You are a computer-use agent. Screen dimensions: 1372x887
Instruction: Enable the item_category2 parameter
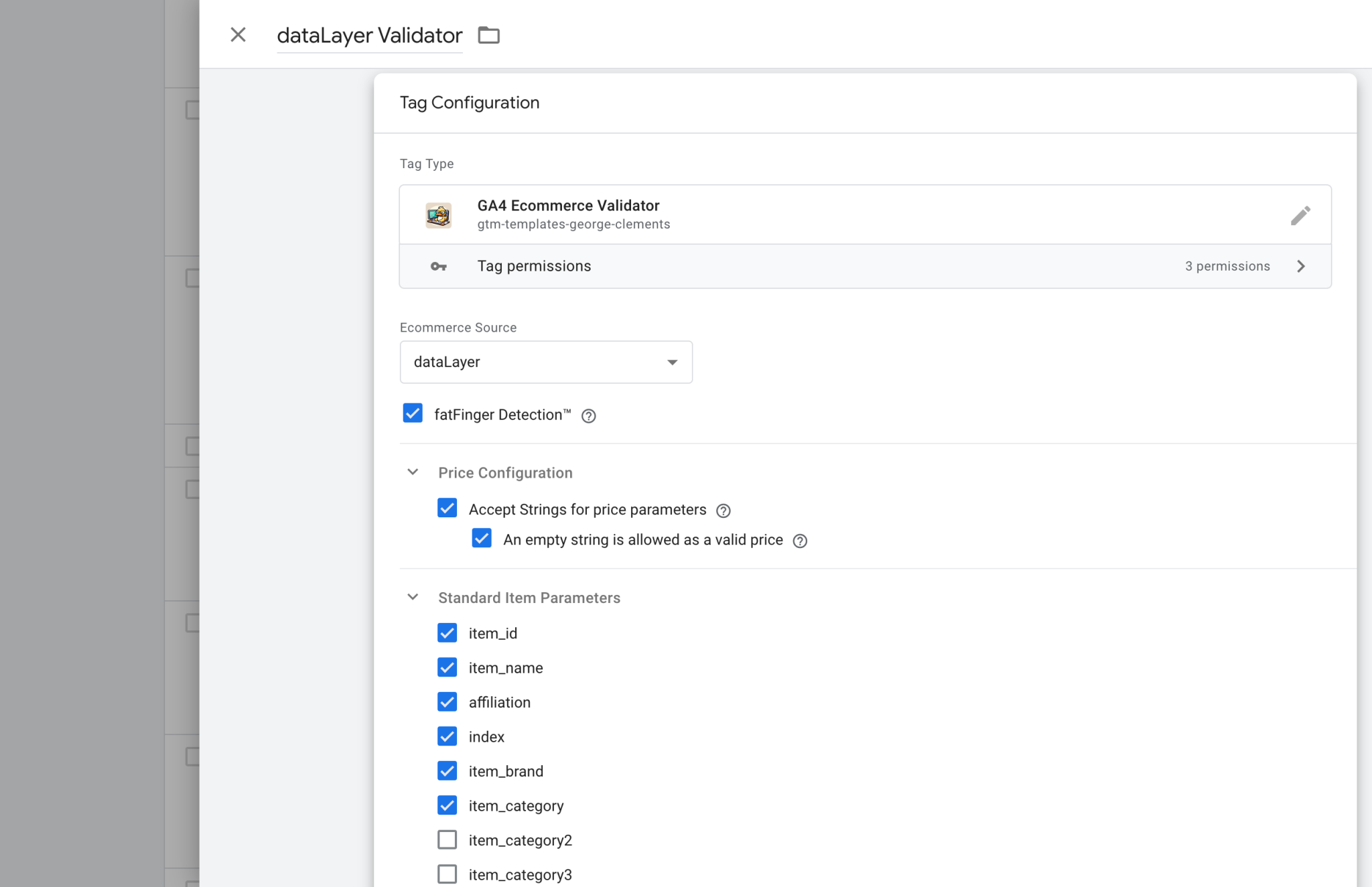coord(447,839)
